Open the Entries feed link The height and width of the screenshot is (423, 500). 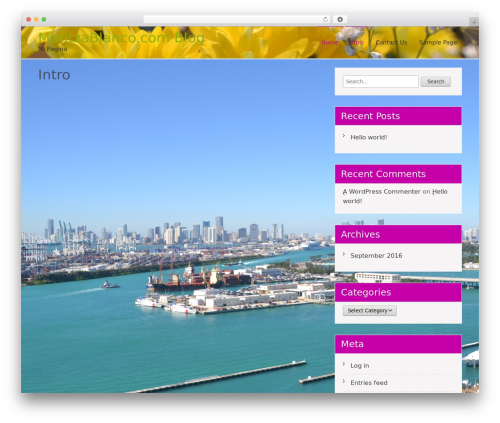[x=369, y=383]
